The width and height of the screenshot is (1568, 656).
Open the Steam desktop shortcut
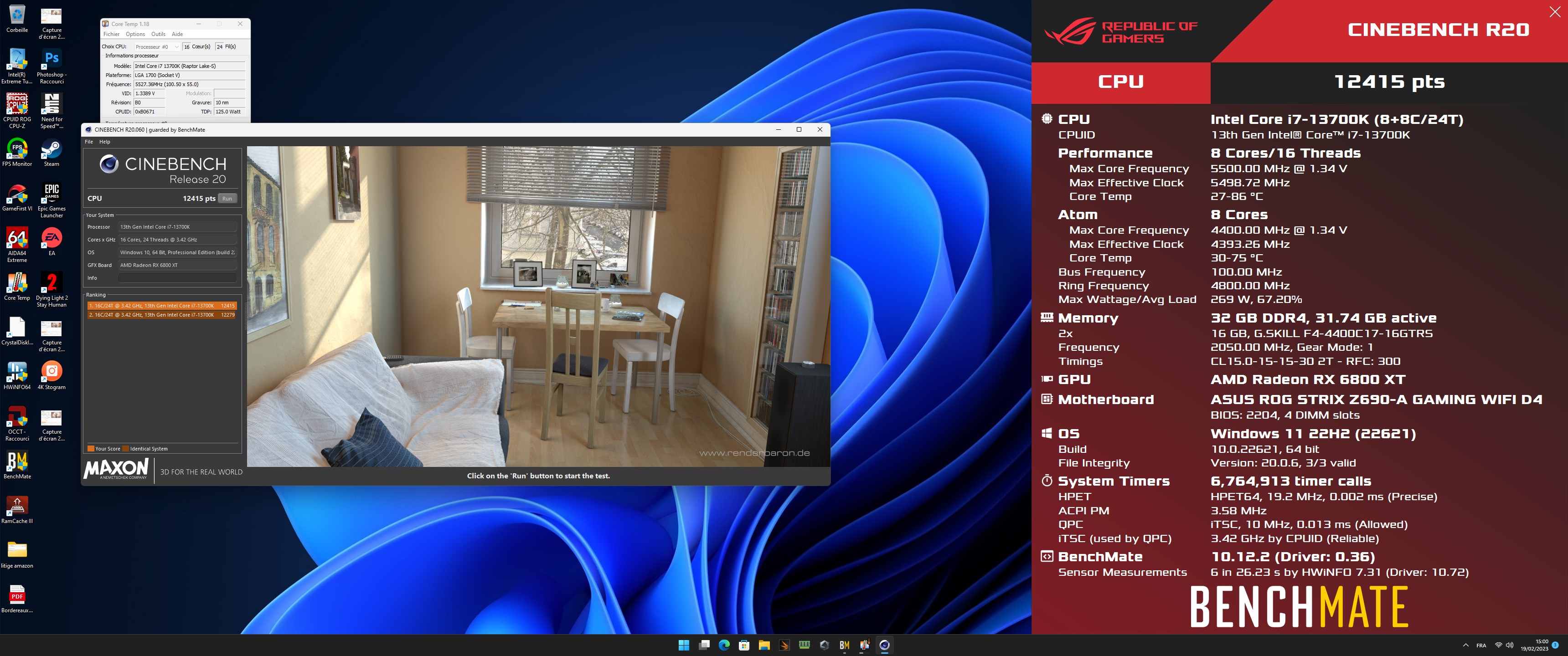[52, 152]
